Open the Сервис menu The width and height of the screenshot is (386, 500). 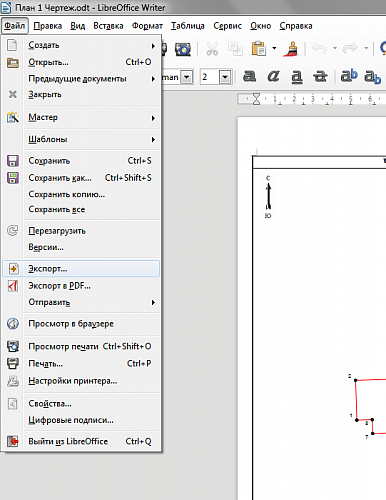(x=227, y=26)
